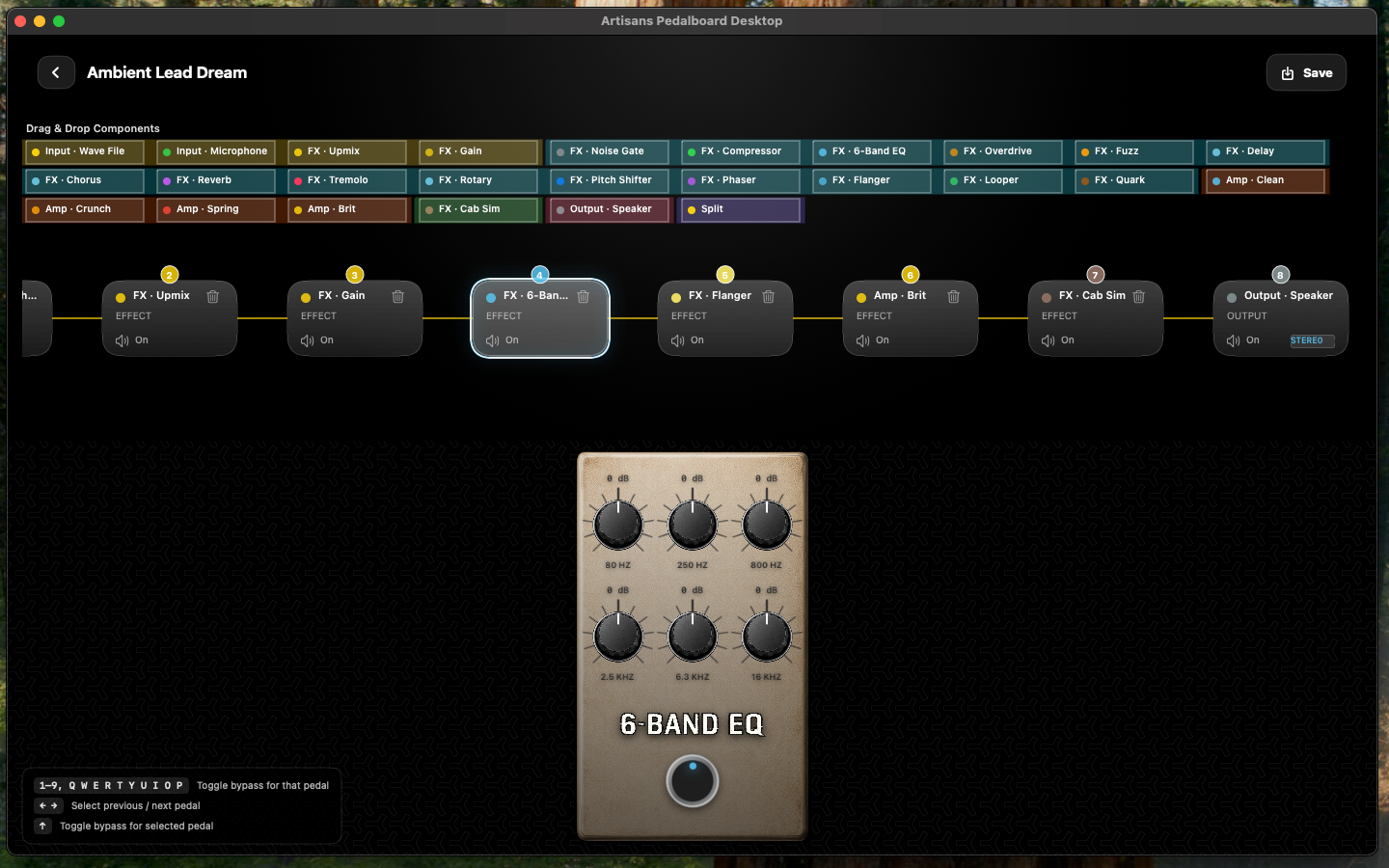The width and height of the screenshot is (1389, 868).
Task: Click the 80 HZ knob
Action: (618, 525)
